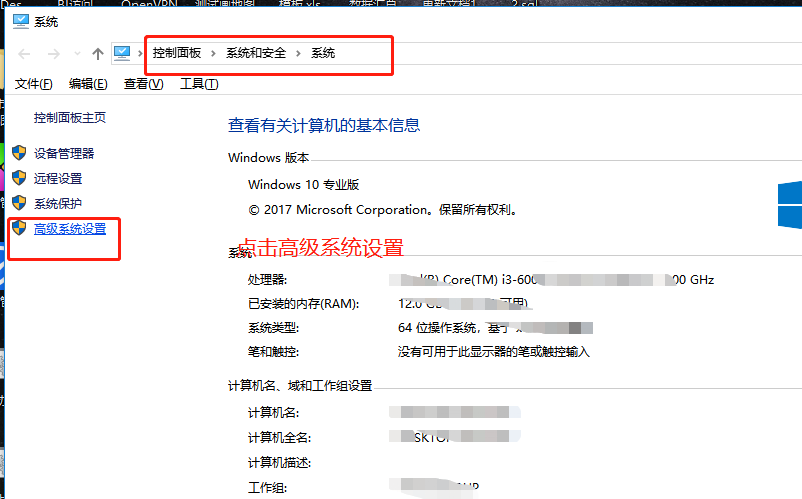Viewport: 802px width, 499px height.
Task: Expand chevron after the address bar computer icon
Action: tap(140, 53)
